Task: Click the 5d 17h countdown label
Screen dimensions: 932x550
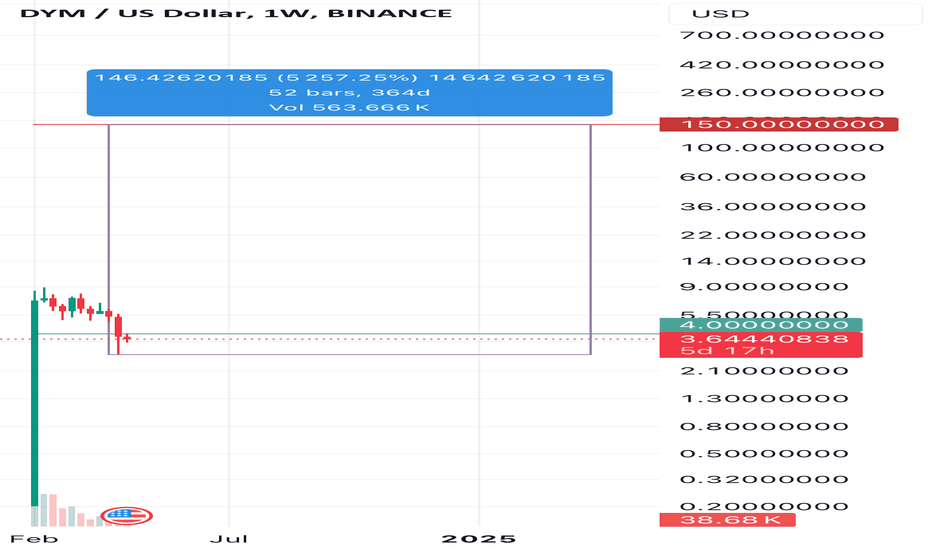Action: click(x=727, y=351)
